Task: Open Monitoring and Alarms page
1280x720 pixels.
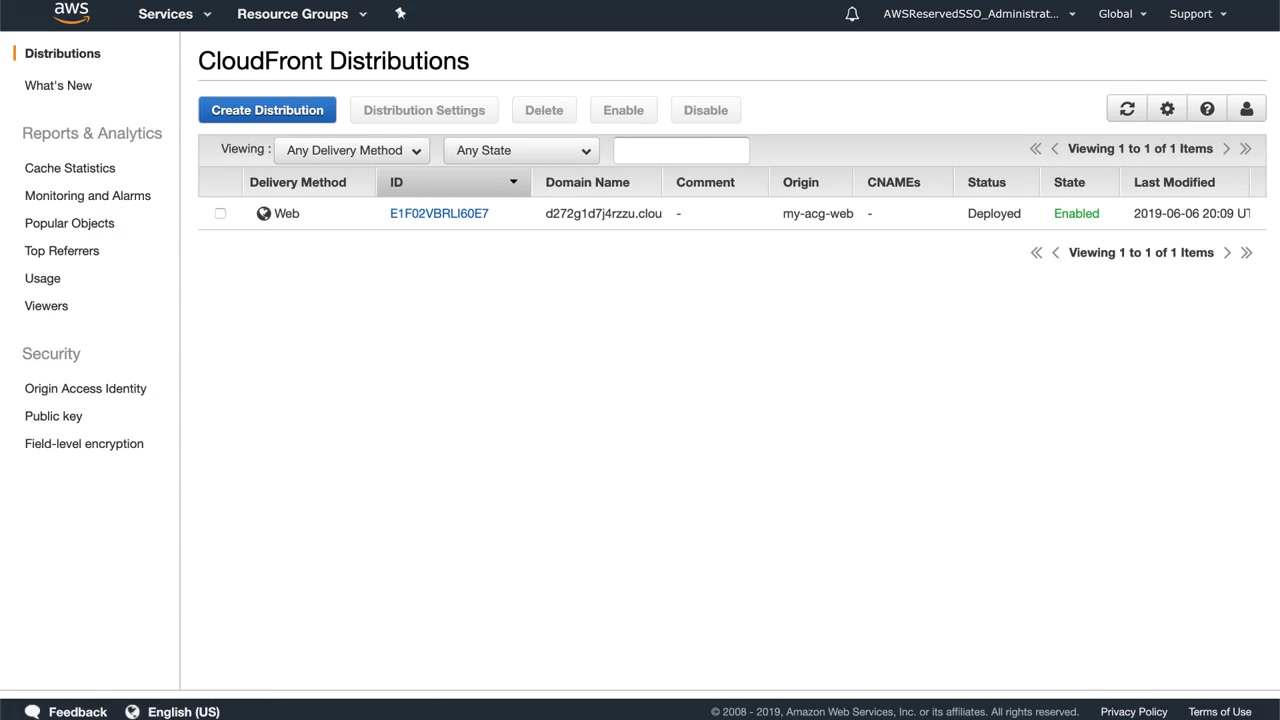Action: click(88, 196)
